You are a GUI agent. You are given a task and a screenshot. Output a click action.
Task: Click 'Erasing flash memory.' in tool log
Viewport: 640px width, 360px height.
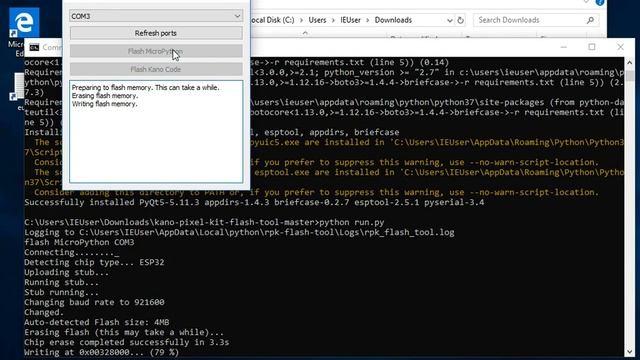coord(104,96)
